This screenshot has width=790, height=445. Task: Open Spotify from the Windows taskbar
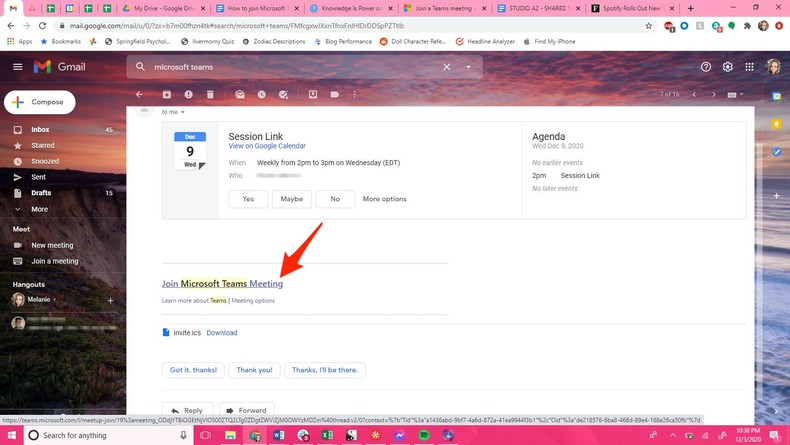click(x=424, y=436)
